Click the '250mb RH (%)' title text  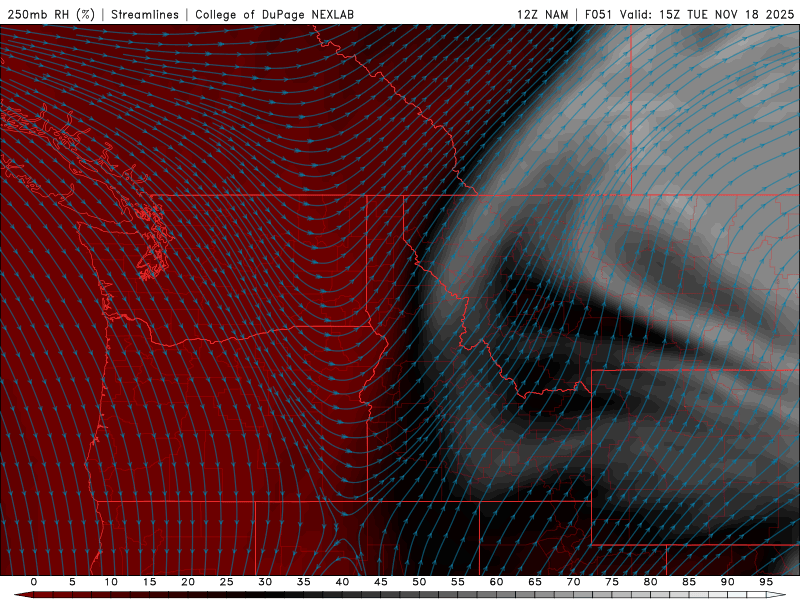51,14
